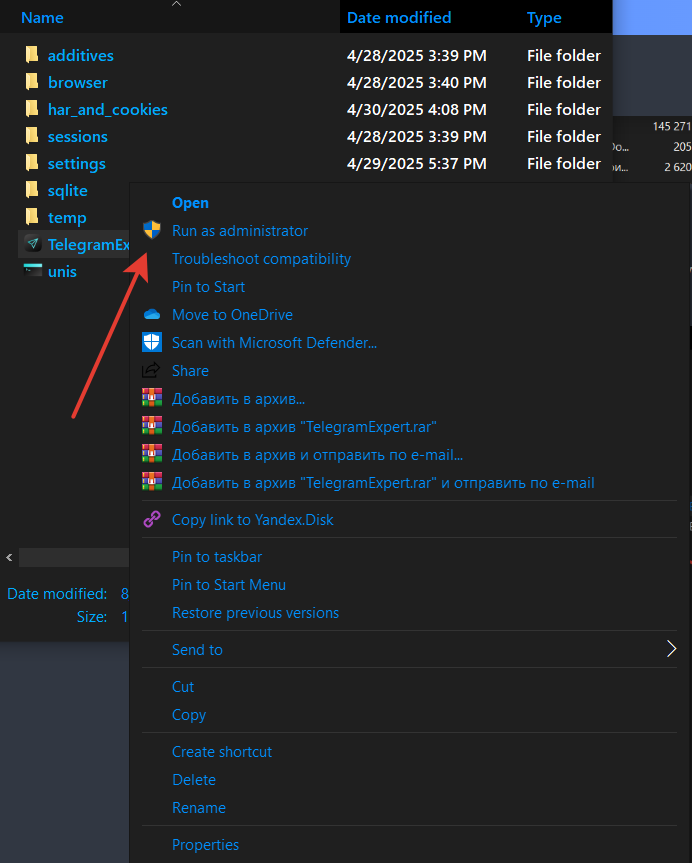Click the Yandex.Disk link icon
Image resolution: width=692 pixels, height=863 pixels.
(x=152, y=520)
